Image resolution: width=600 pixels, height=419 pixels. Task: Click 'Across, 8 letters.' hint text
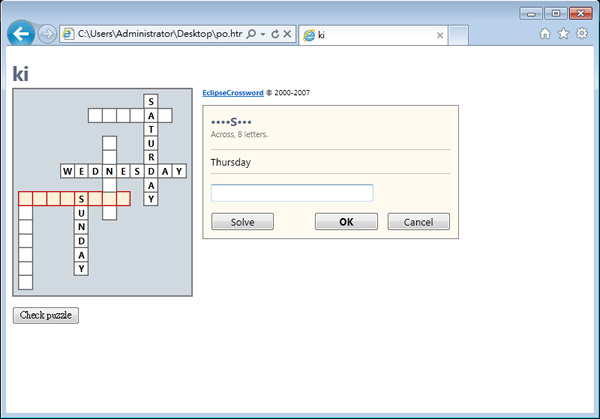pyautogui.click(x=239, y=134)
